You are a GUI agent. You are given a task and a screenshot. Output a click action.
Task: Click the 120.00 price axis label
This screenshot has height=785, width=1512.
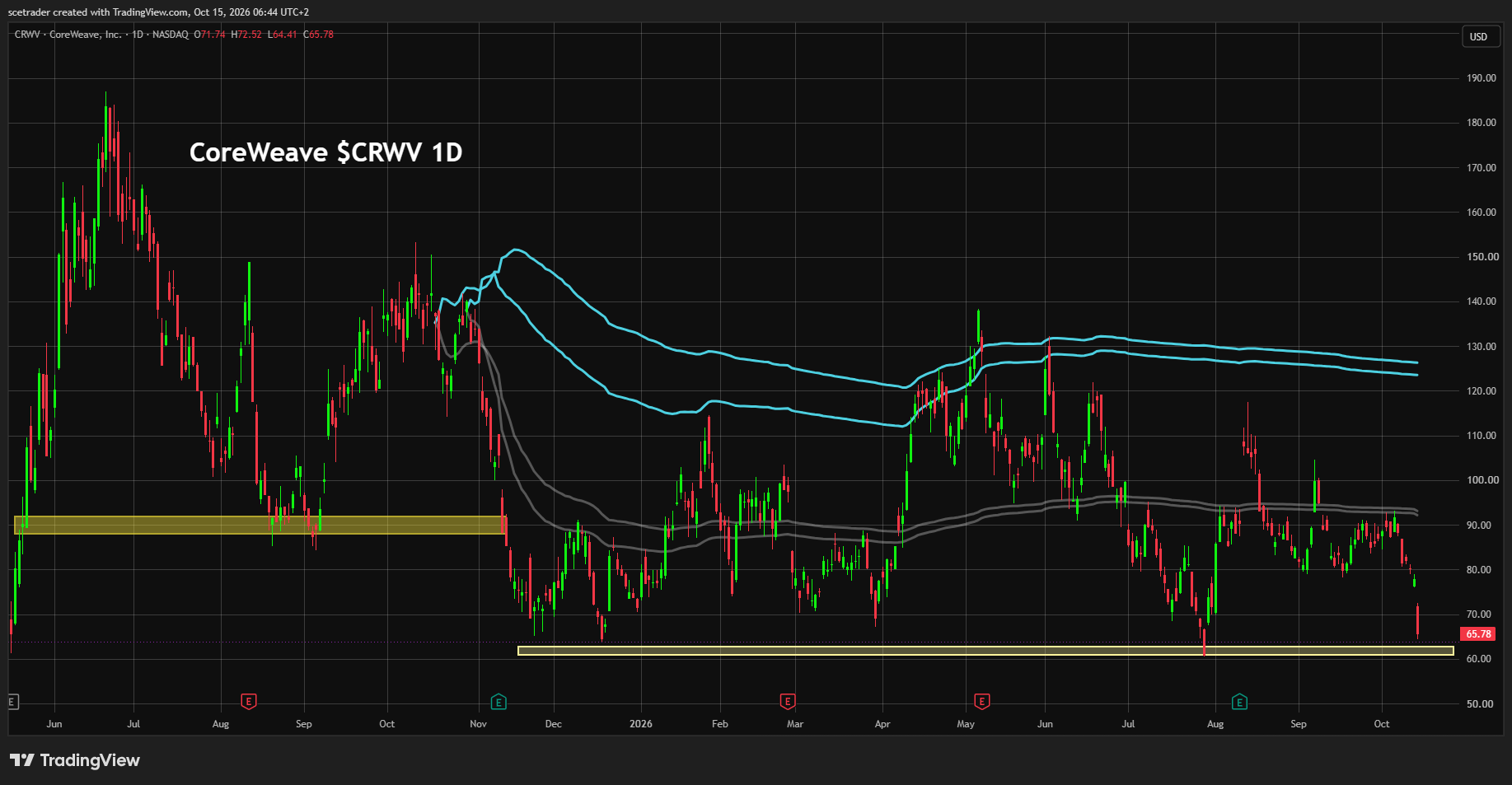click(1481, 391)
